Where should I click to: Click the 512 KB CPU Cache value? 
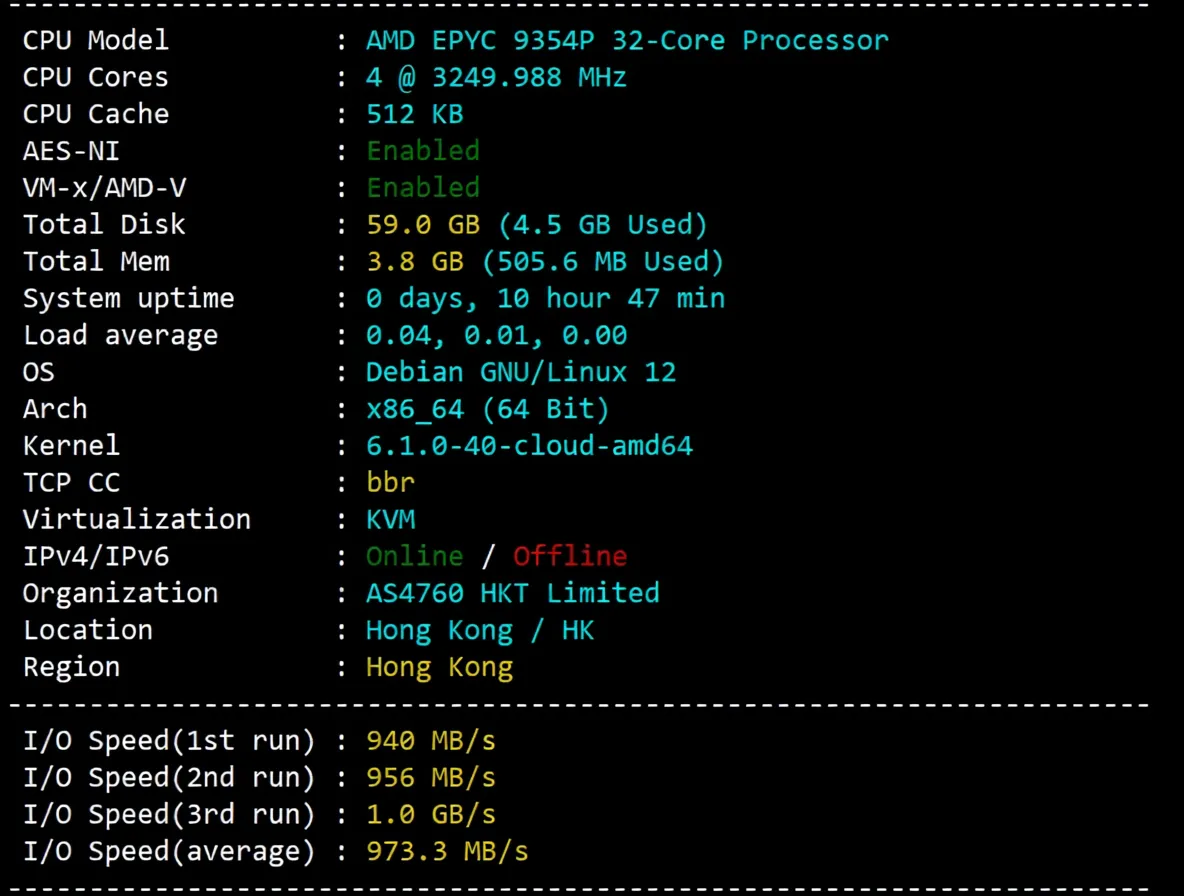(415, 114)
